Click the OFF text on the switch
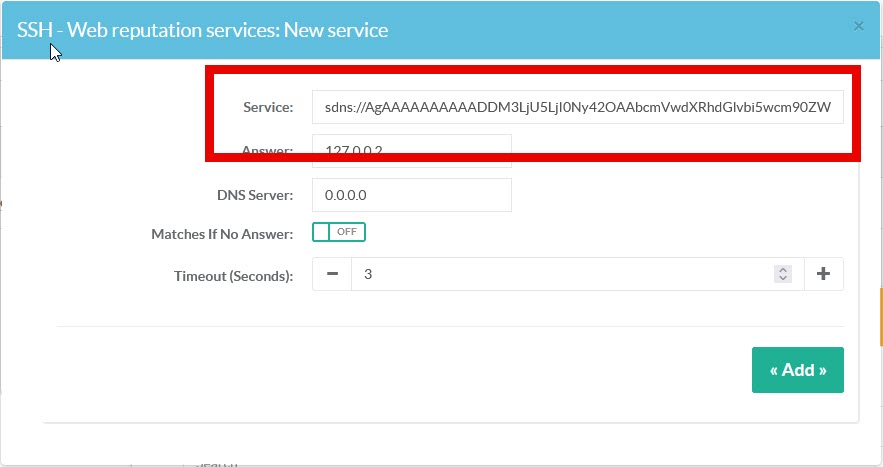 [x=346, y=233]
